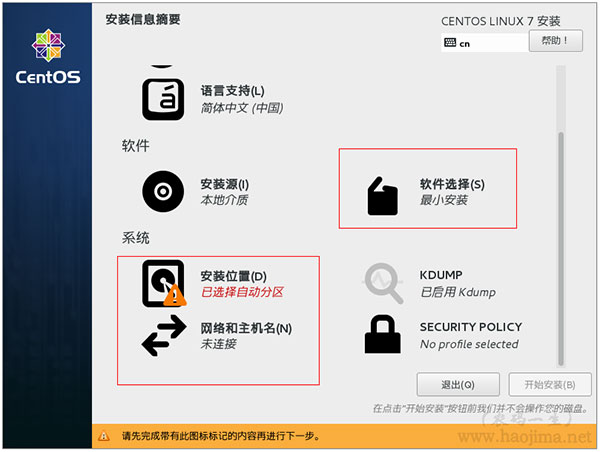Open the SECURITY POLICY label
Screen dimensions: 600x452
pyautogui.click(x=471, y=327)
